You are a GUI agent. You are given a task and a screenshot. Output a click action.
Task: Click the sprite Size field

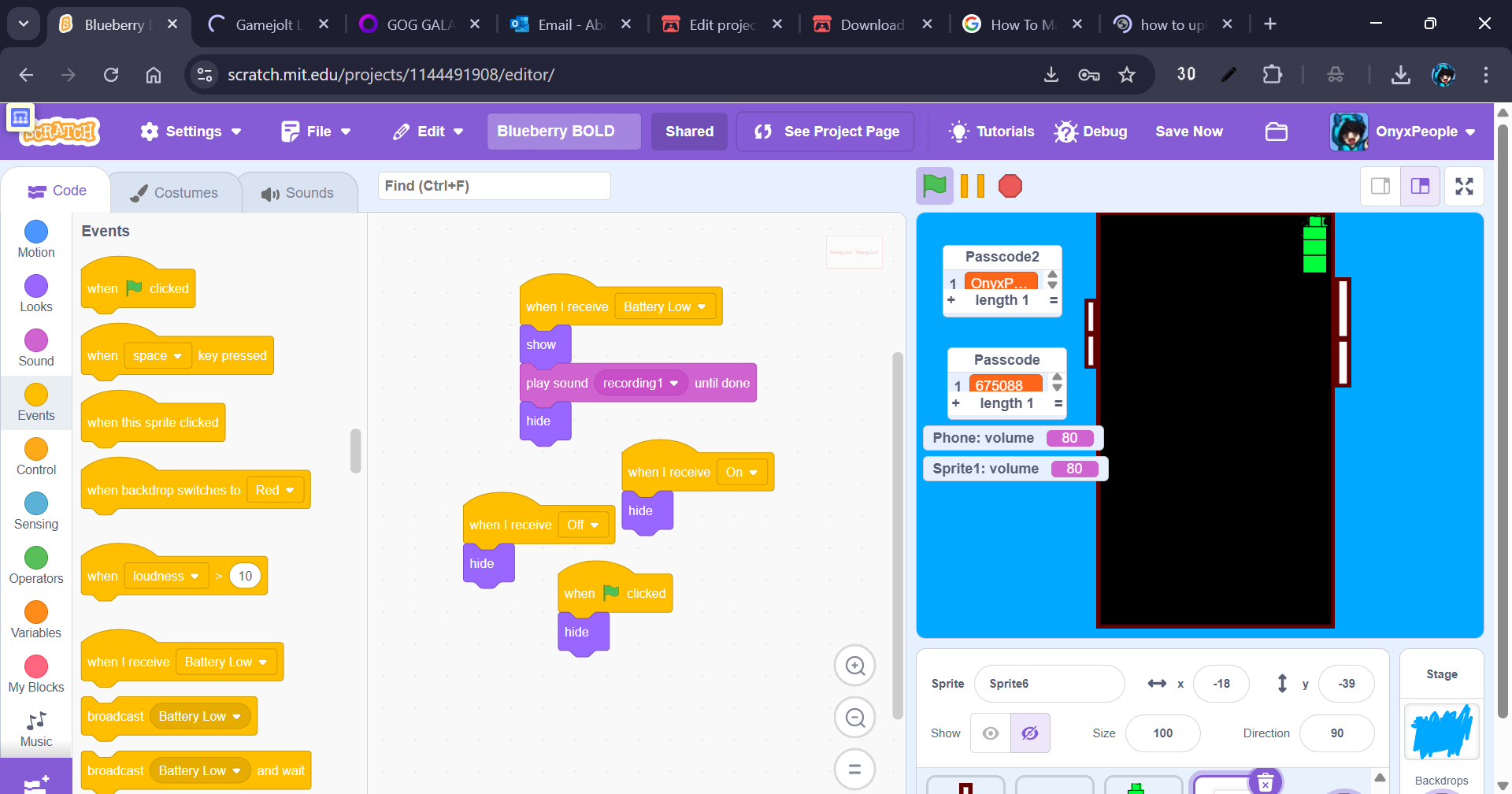pyautogui.click(x=1163, y=733)
